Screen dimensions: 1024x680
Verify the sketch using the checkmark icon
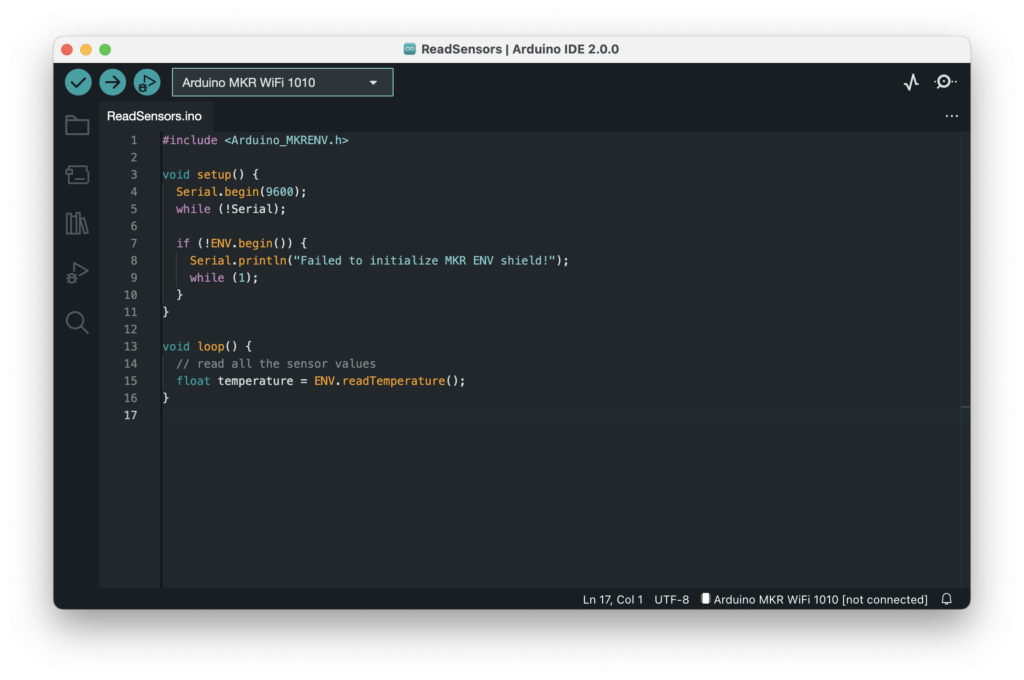78,82
